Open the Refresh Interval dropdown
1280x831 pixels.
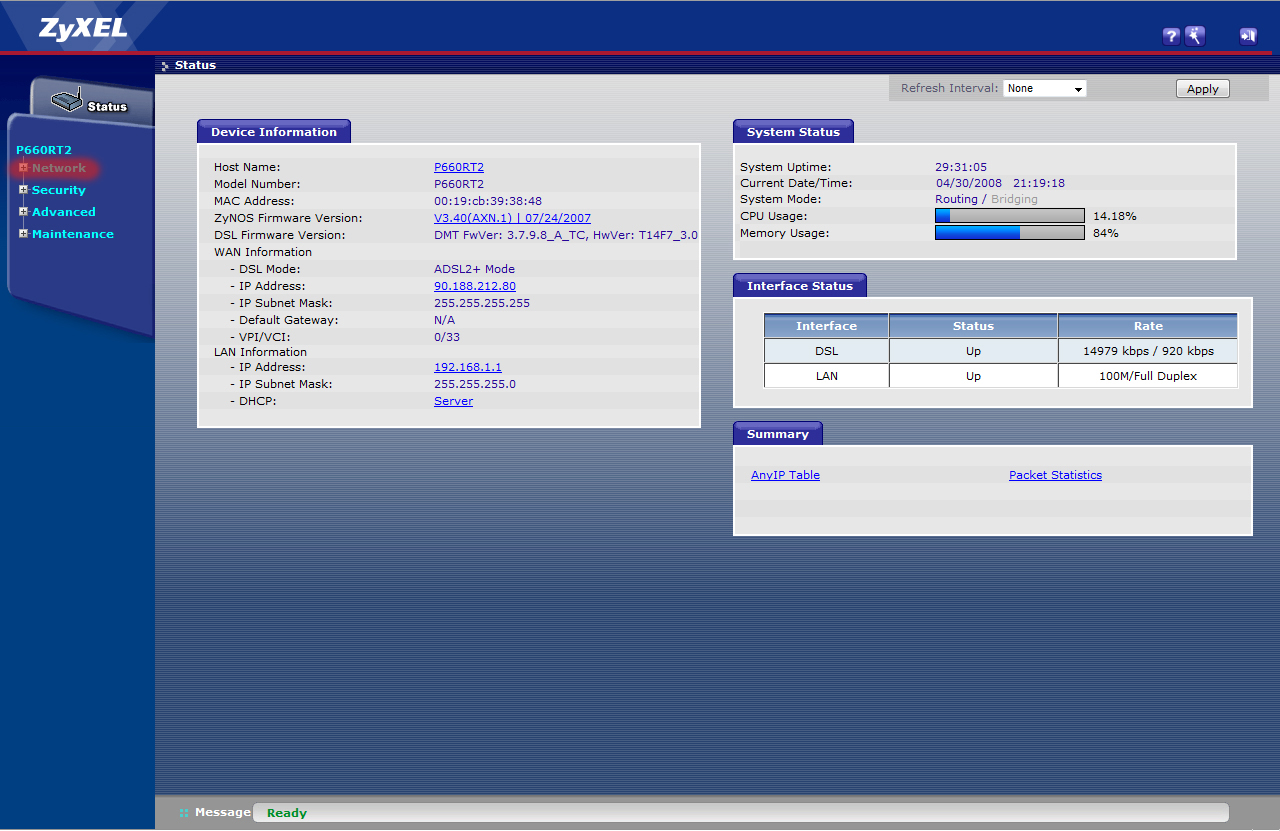pyautogui.click(x=1045, y=89)
